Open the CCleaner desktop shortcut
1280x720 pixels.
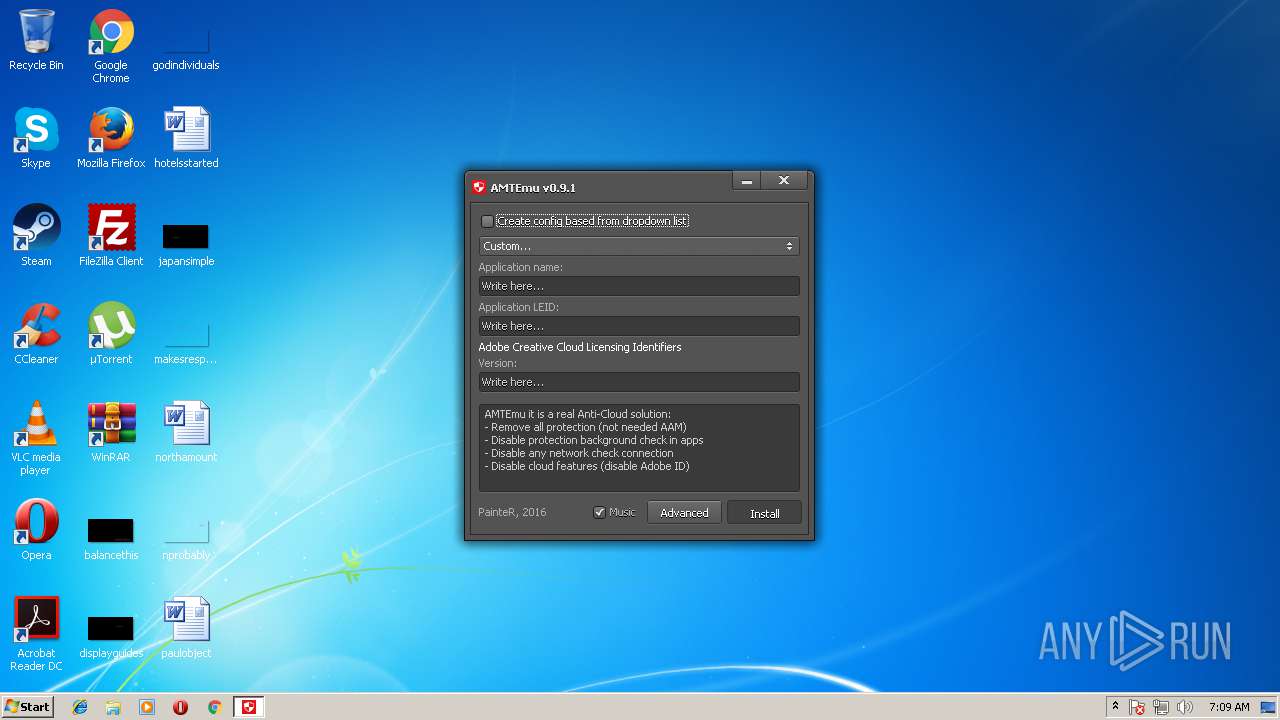tap(36, 335)
